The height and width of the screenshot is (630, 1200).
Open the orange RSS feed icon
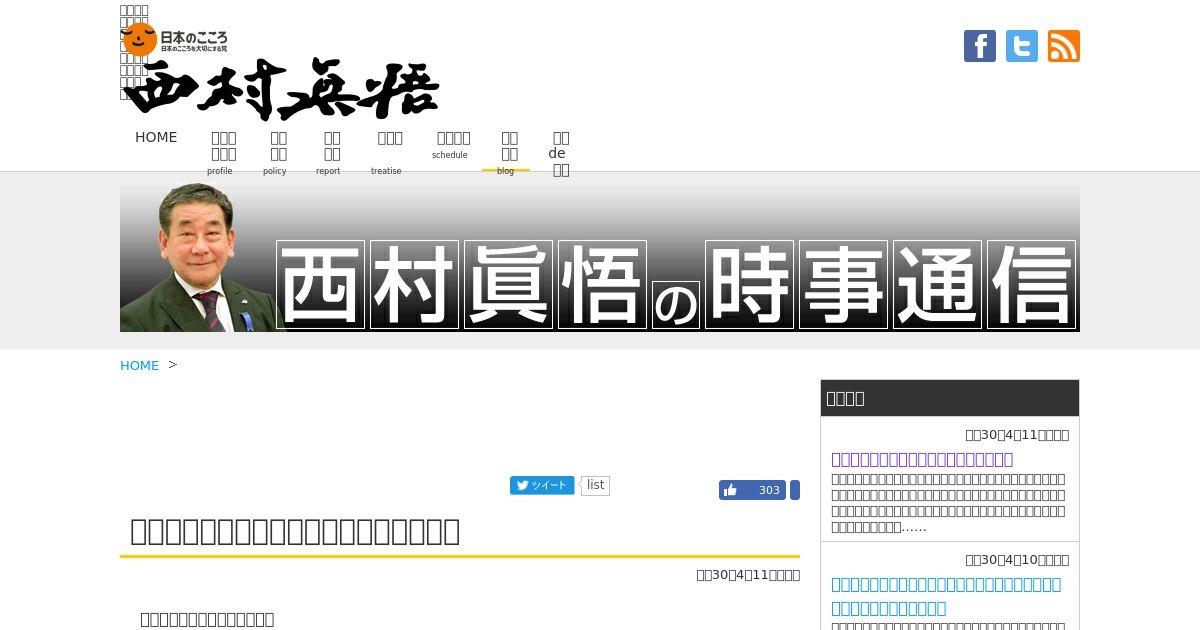pyautogui.click(x=1064, y=46)
